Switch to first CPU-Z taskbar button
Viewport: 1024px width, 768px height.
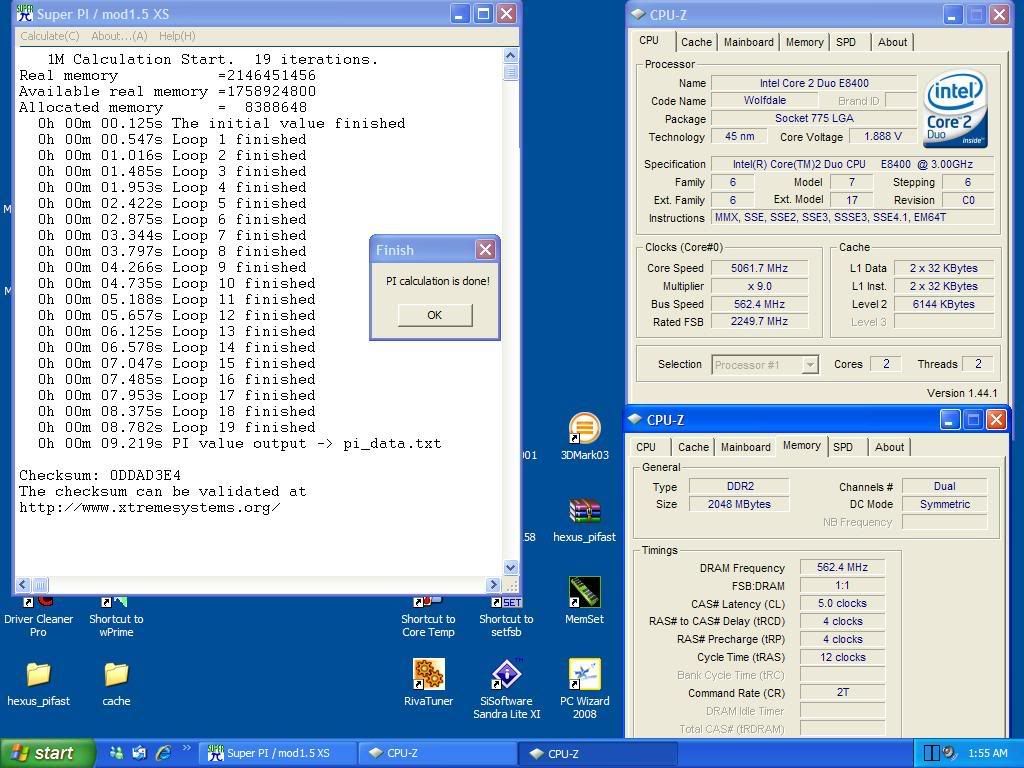[438, 753]
